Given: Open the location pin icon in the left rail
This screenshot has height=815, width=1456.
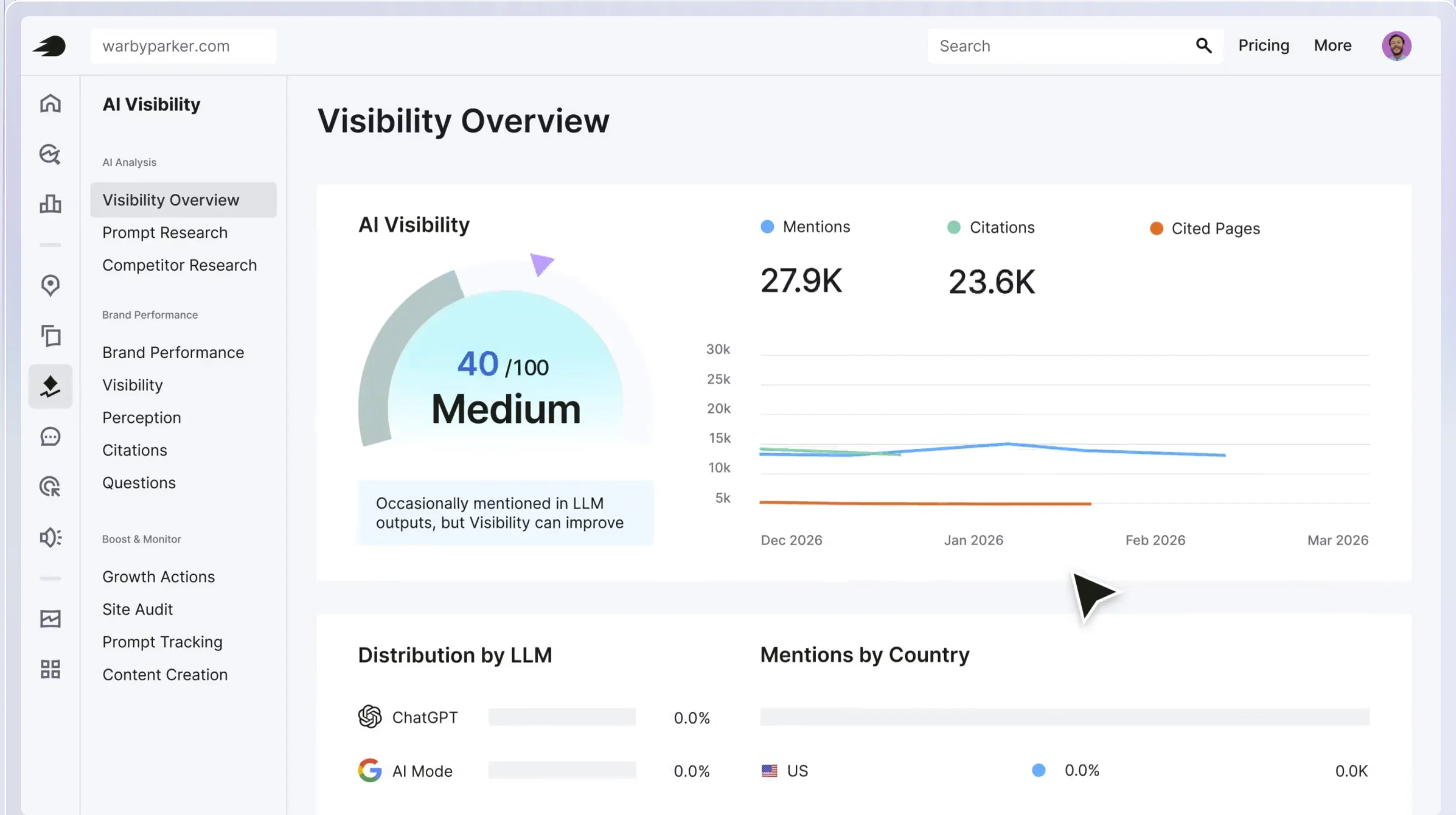Looking at the screenshot, I should coord(50,286).
